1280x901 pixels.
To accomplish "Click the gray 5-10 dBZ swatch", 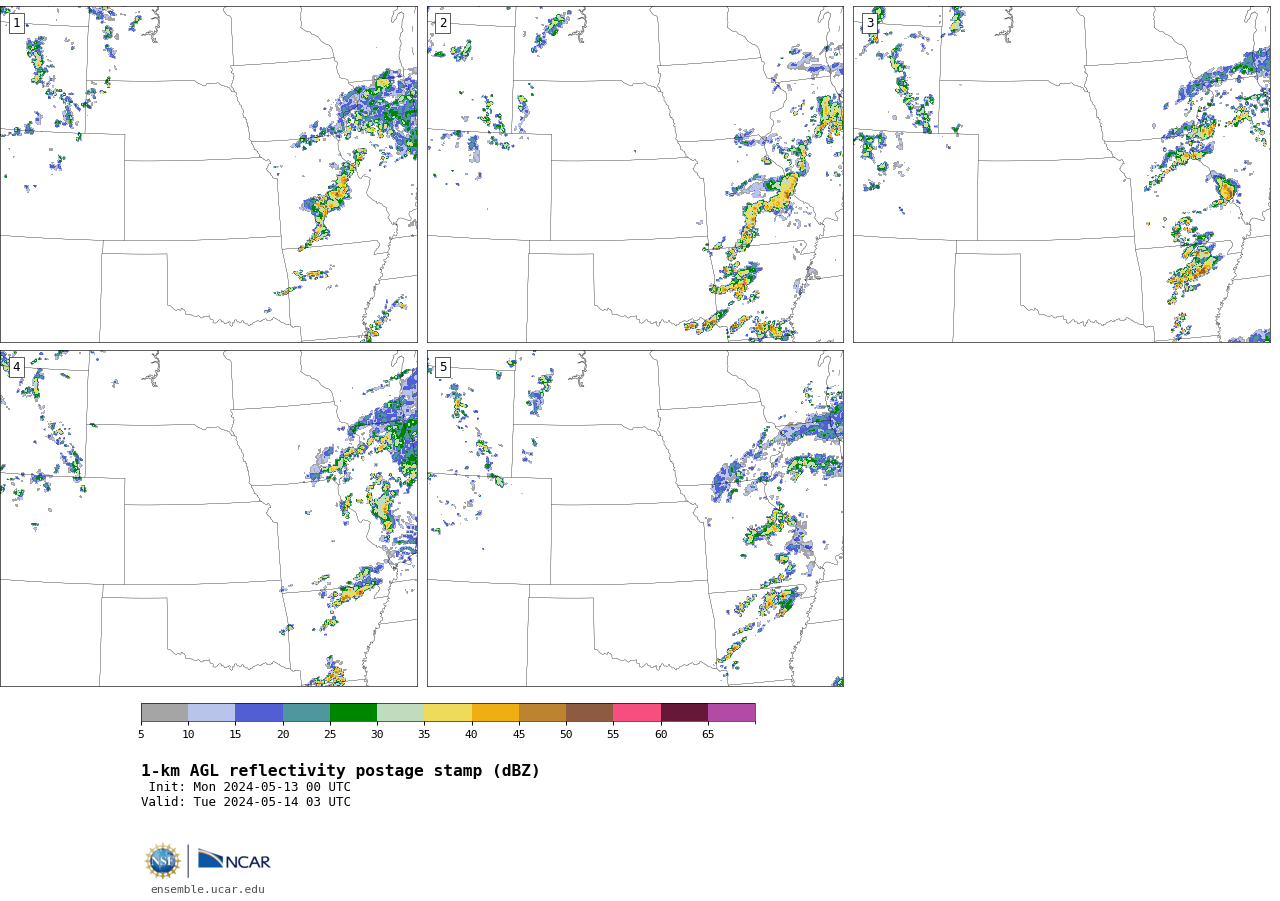I will click(x=164, y=713).
